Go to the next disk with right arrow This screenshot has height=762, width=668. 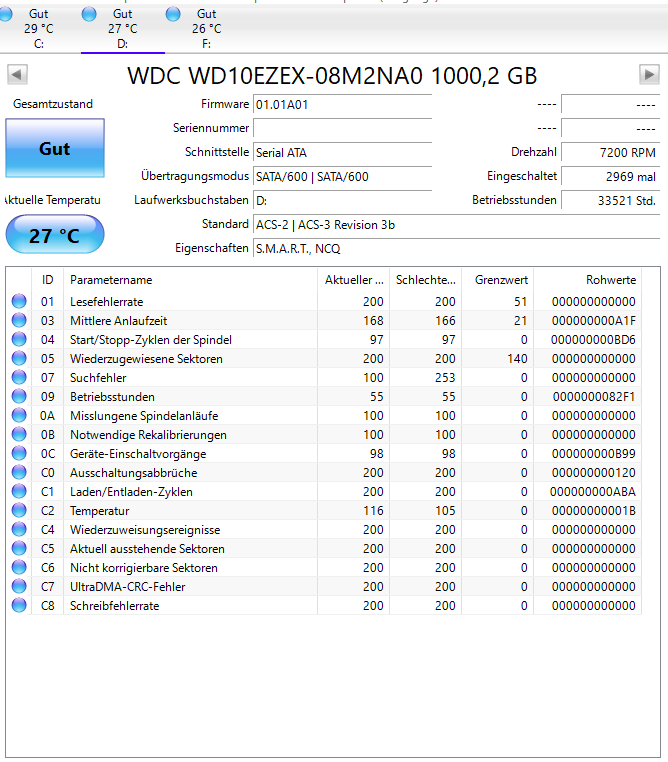(x=649, y=75)
